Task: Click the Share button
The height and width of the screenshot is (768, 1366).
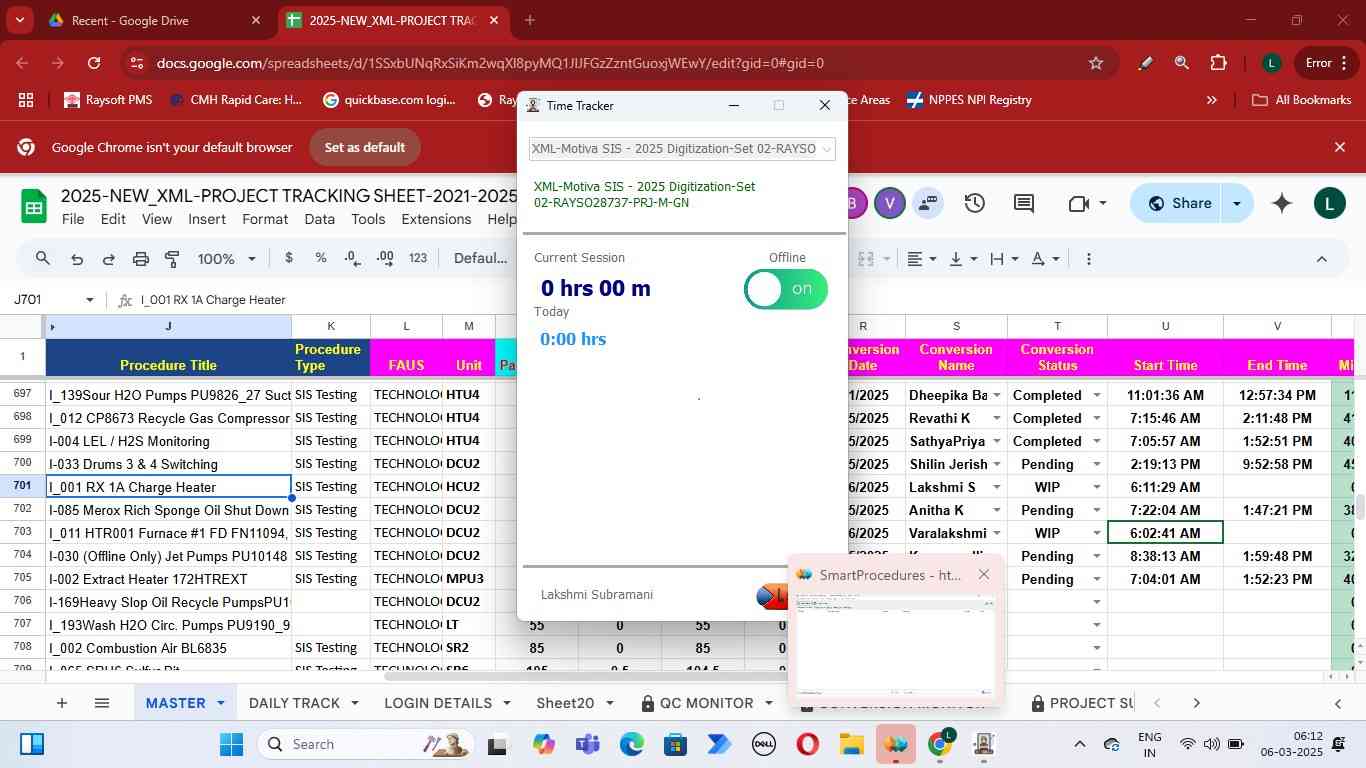Action: click(1179, 203)
